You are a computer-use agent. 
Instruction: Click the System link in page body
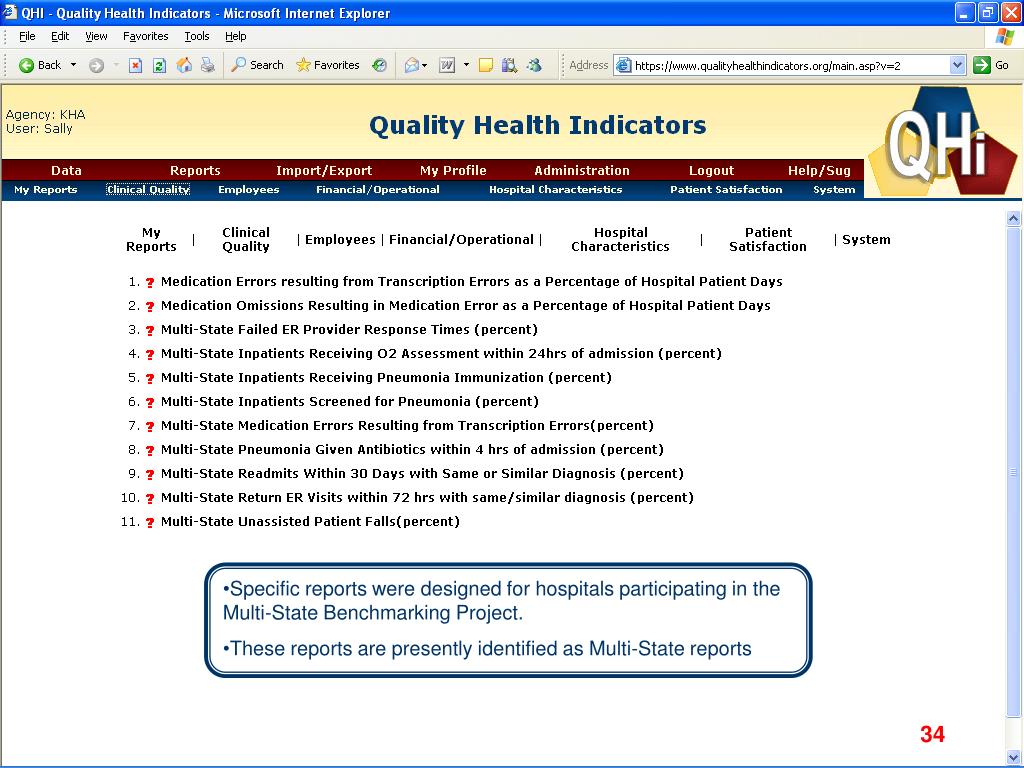pyautogui.click(x=866, y=240)
